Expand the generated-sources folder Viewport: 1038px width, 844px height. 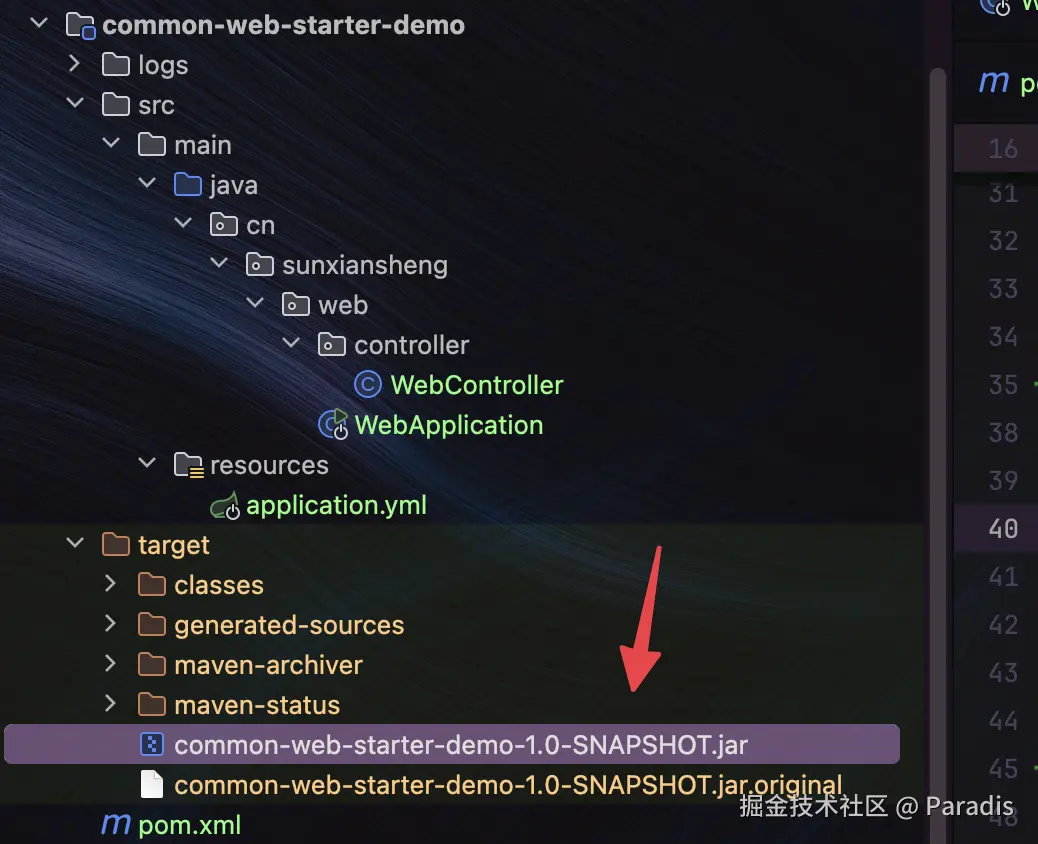(111, 624)
